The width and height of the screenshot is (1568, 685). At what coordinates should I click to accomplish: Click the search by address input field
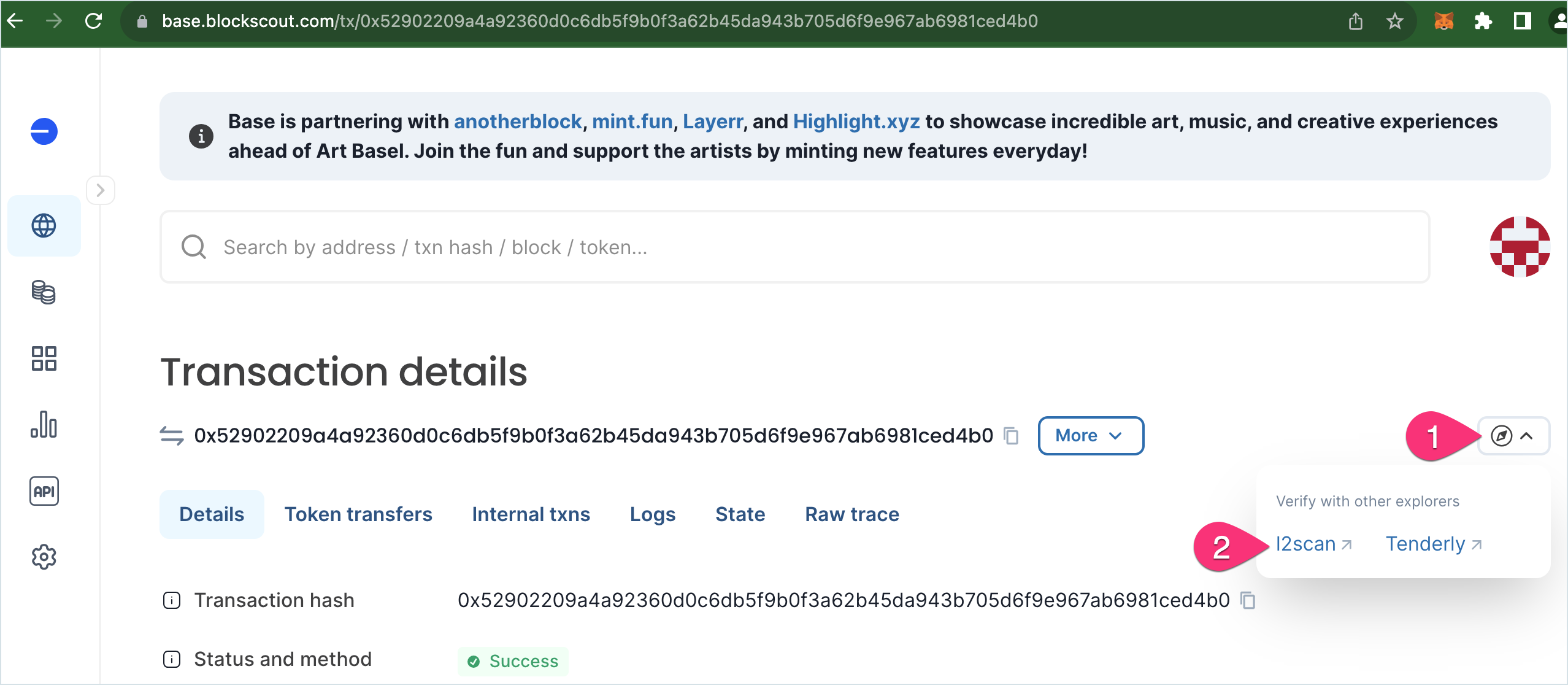tap(795, 247)
